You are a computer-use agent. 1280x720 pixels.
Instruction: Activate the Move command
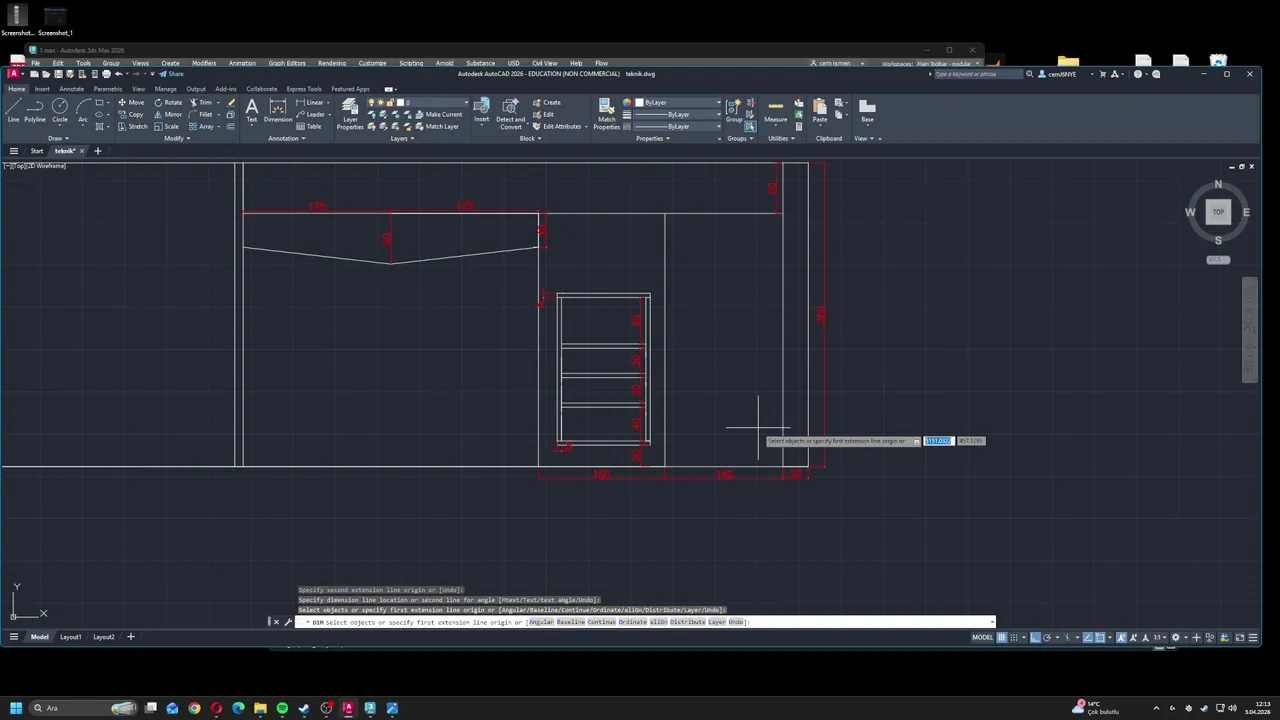pyautogui.click(x=131, y=102)
